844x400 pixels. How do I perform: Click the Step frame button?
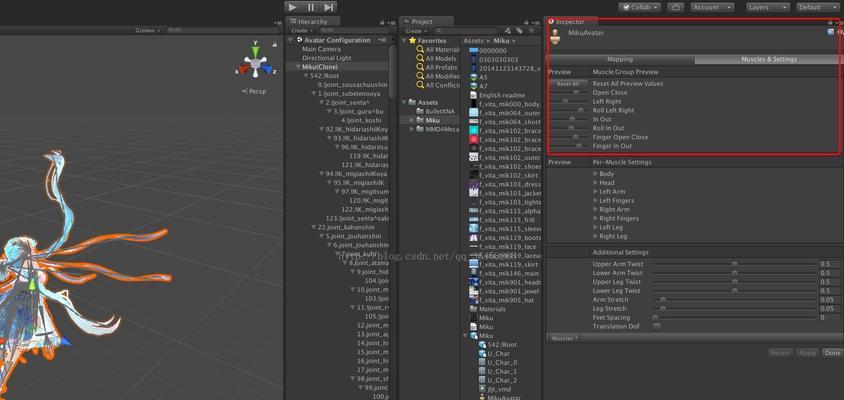click(x=328, y=7)
